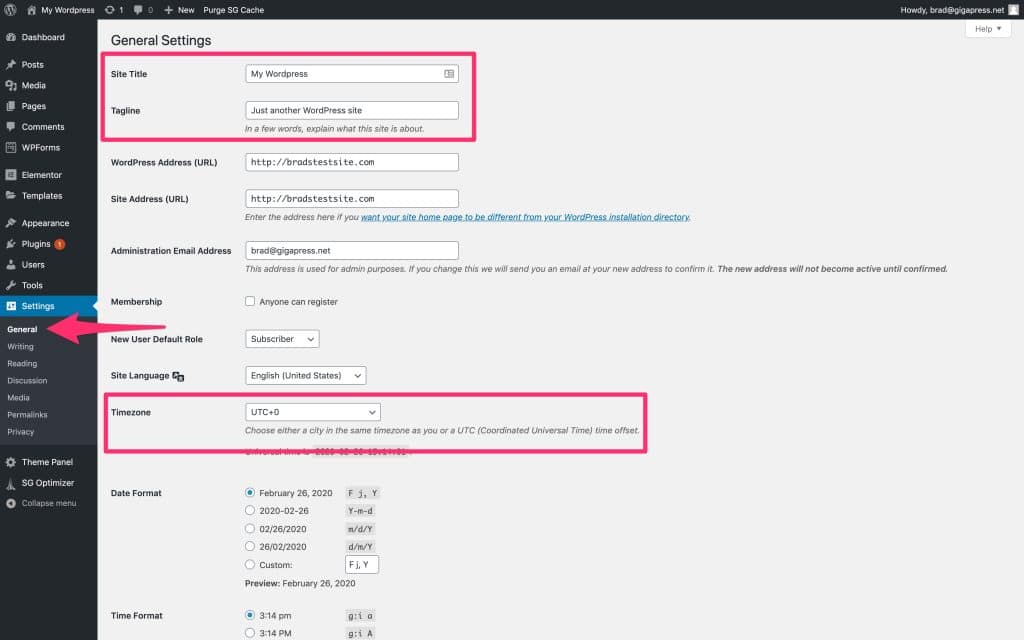
Task: Open the Timezone UTC+0 dropdown
Action: (x=313, y=412)
